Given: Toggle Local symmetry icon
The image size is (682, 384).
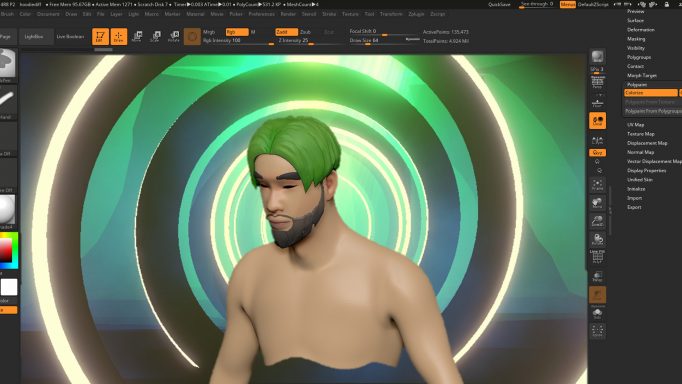Looking at the screenshot, I should point(598,120).
